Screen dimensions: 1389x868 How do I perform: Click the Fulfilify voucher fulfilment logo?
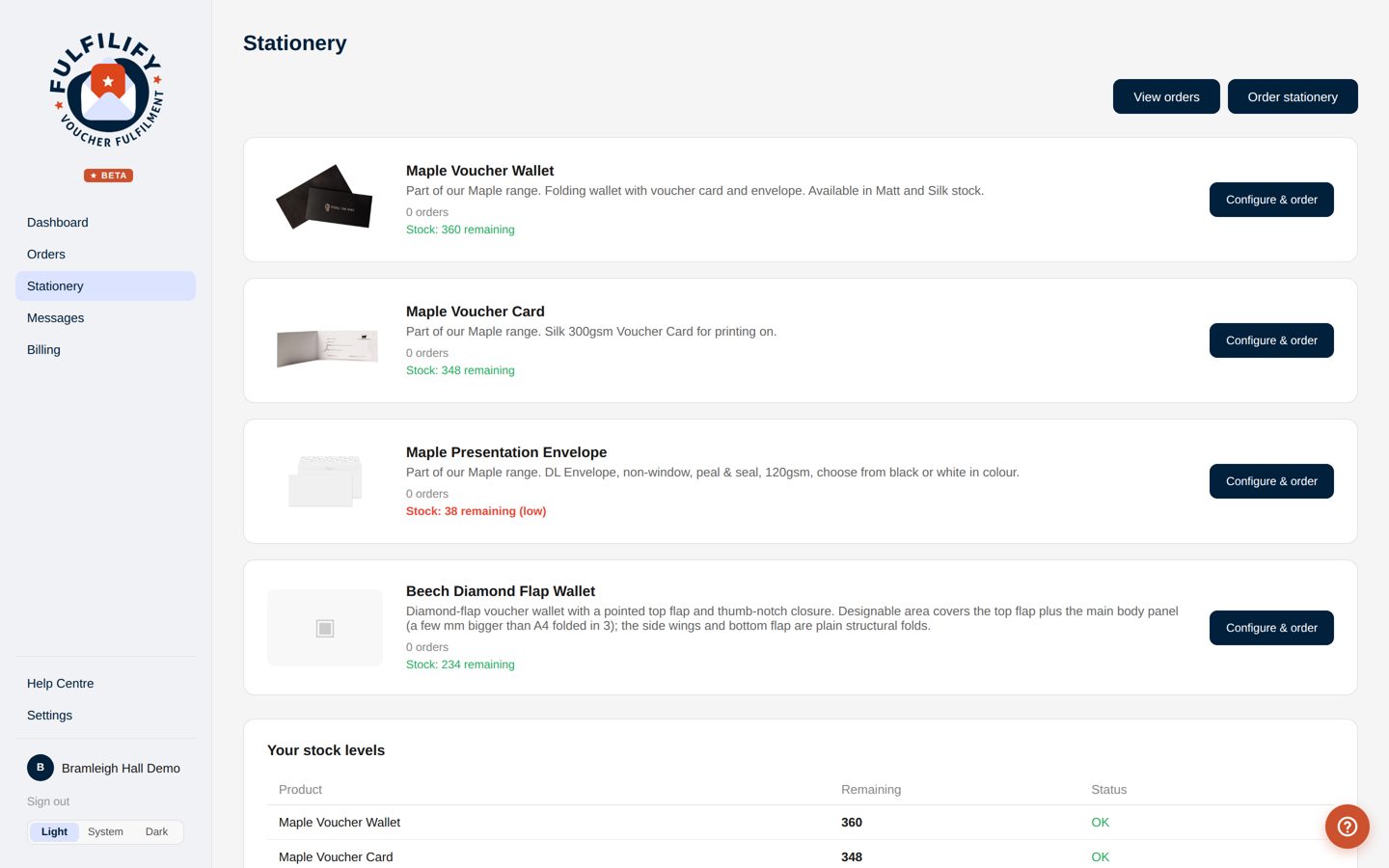pyautogui.click(x=107, y=90)
